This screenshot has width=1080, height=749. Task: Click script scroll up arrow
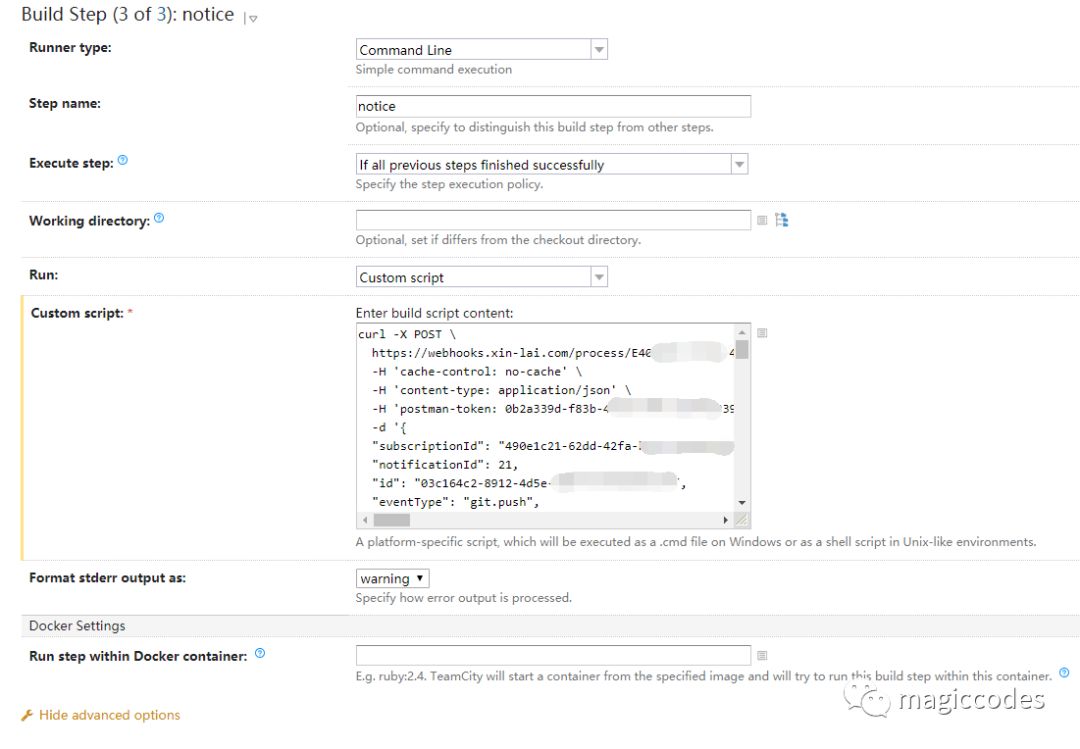coord(742,331)
